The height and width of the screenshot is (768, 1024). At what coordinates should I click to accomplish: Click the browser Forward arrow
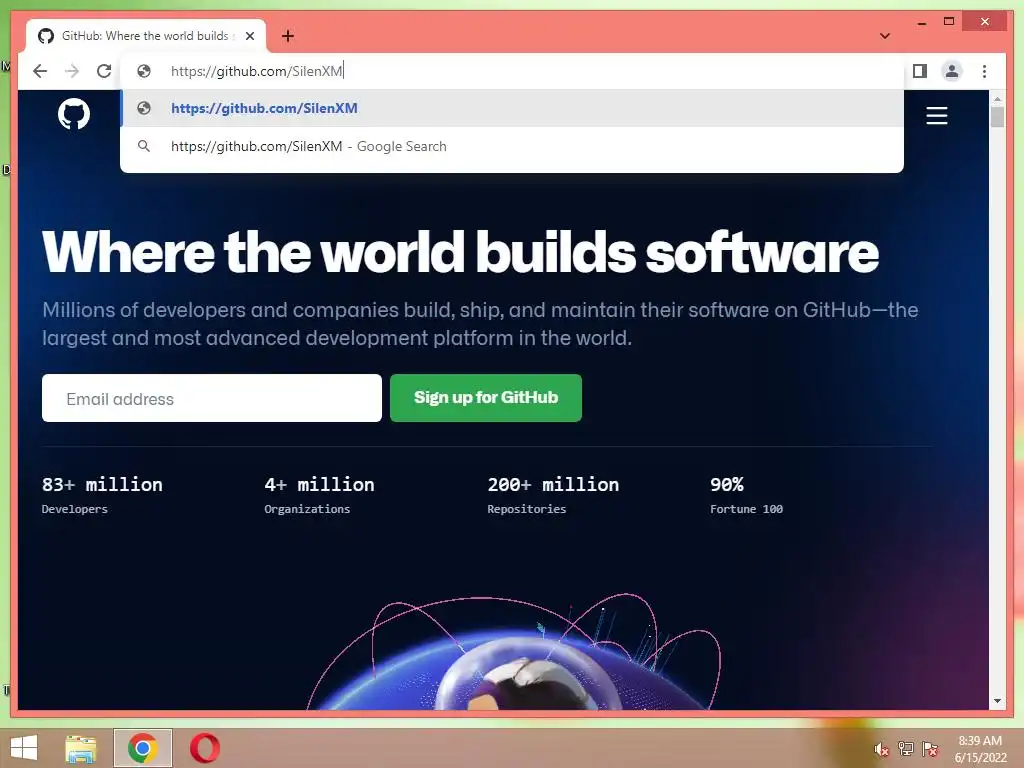pos(72,71)
